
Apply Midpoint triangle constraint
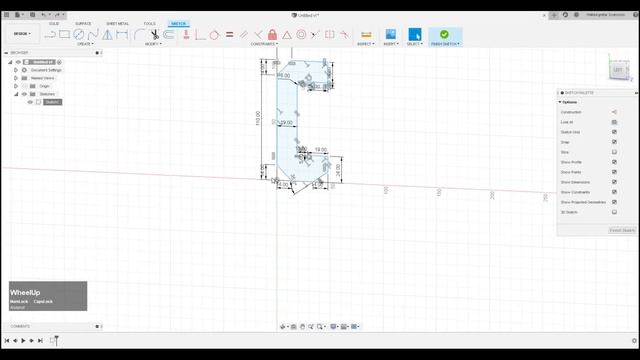click(287, 35)
